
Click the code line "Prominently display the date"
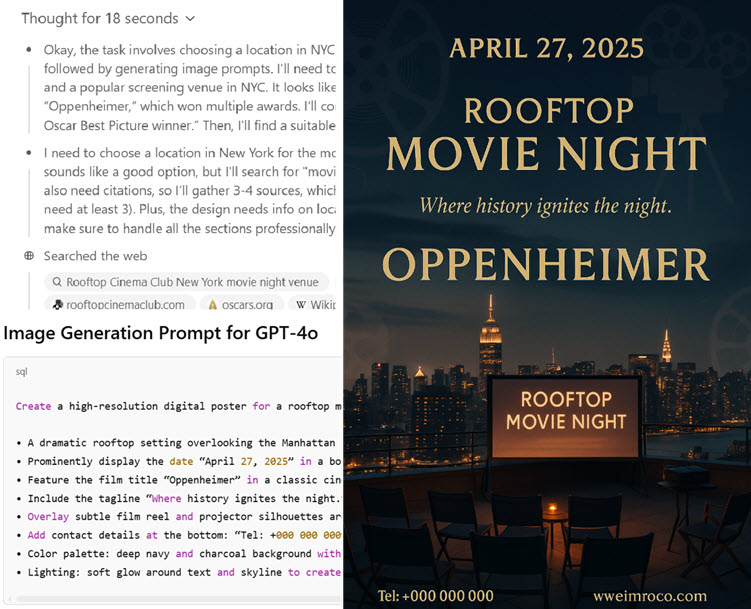click(178, 462)
